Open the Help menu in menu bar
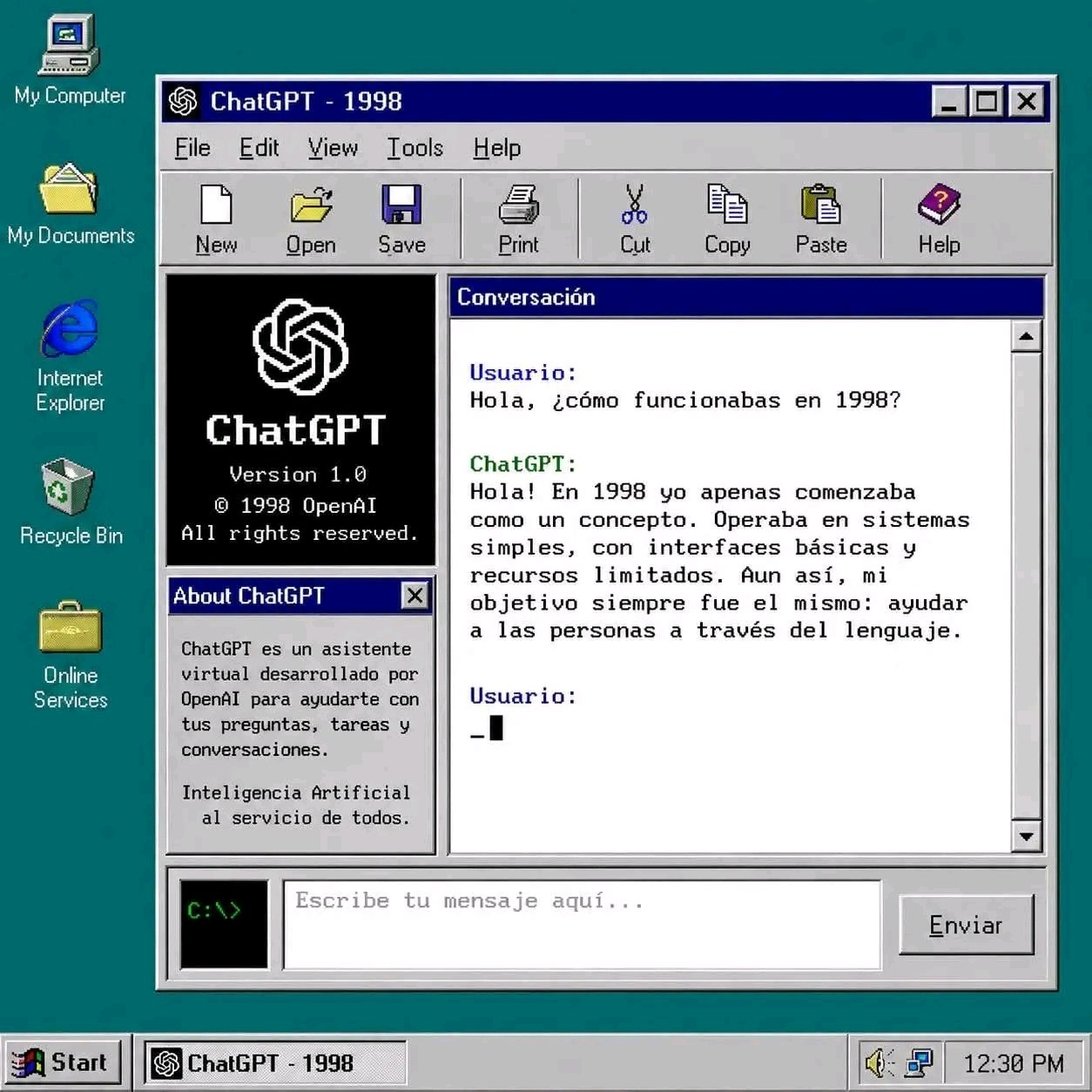The width and height of the screenshot is (1092, 1092). point(497,148)
